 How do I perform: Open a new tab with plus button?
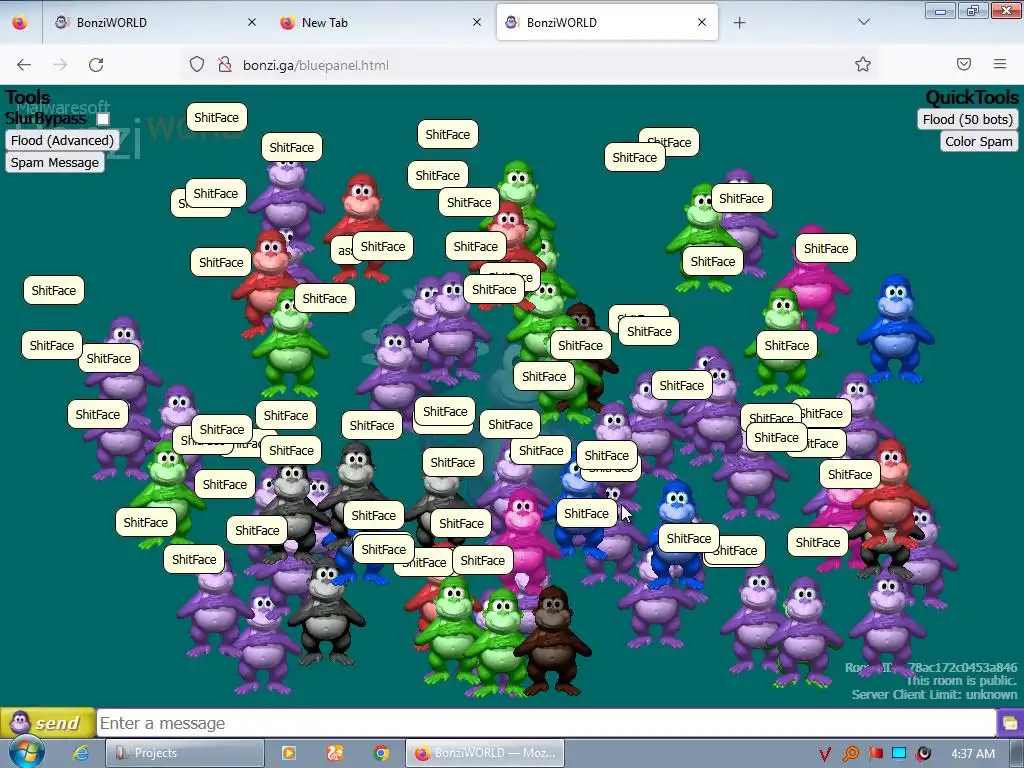739,23
